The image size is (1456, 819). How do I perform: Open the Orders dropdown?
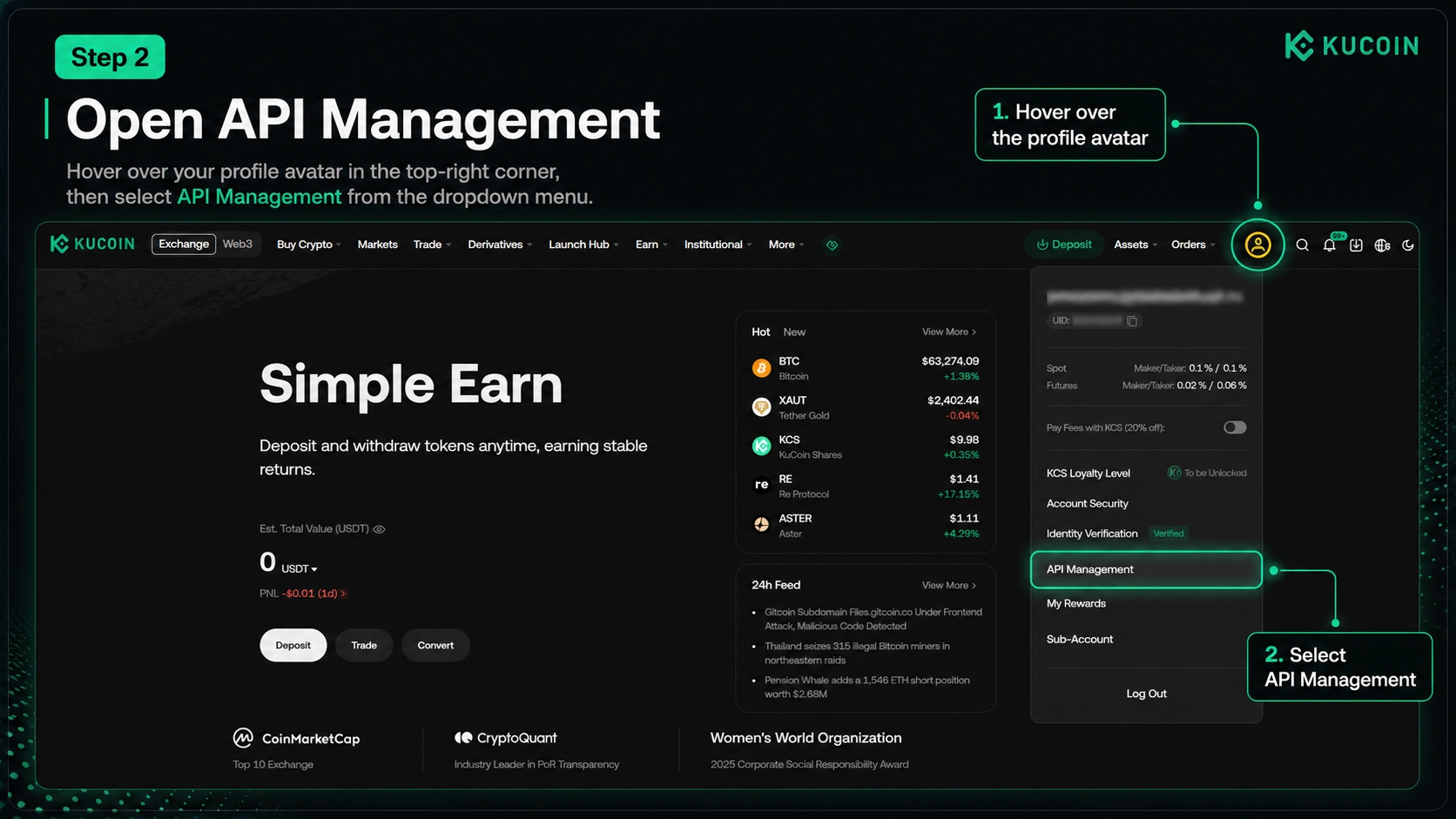point(1193,245)
